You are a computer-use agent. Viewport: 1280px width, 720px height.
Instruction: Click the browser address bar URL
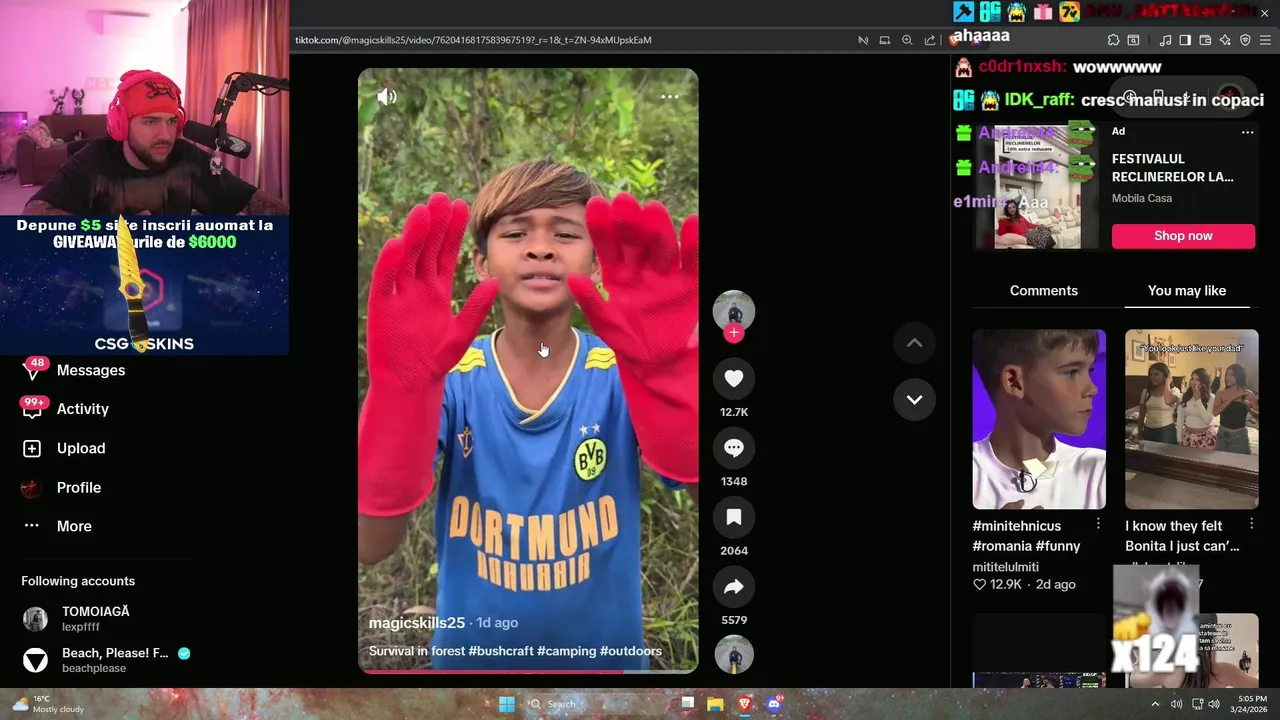pyautogui.click(x=473, y=40)
